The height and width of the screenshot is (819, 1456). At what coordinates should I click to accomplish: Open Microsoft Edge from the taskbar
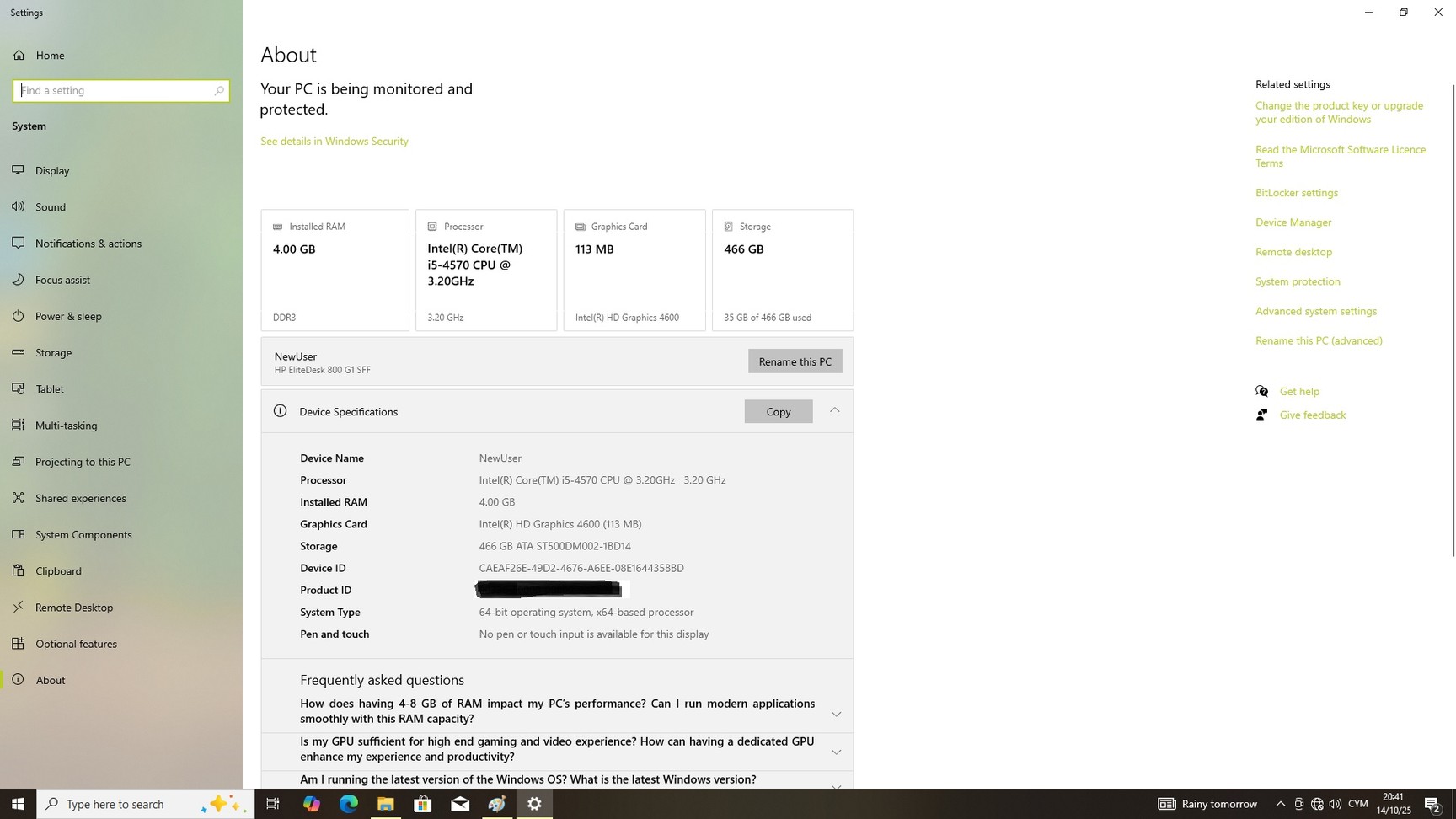click(x=348, y=804)
